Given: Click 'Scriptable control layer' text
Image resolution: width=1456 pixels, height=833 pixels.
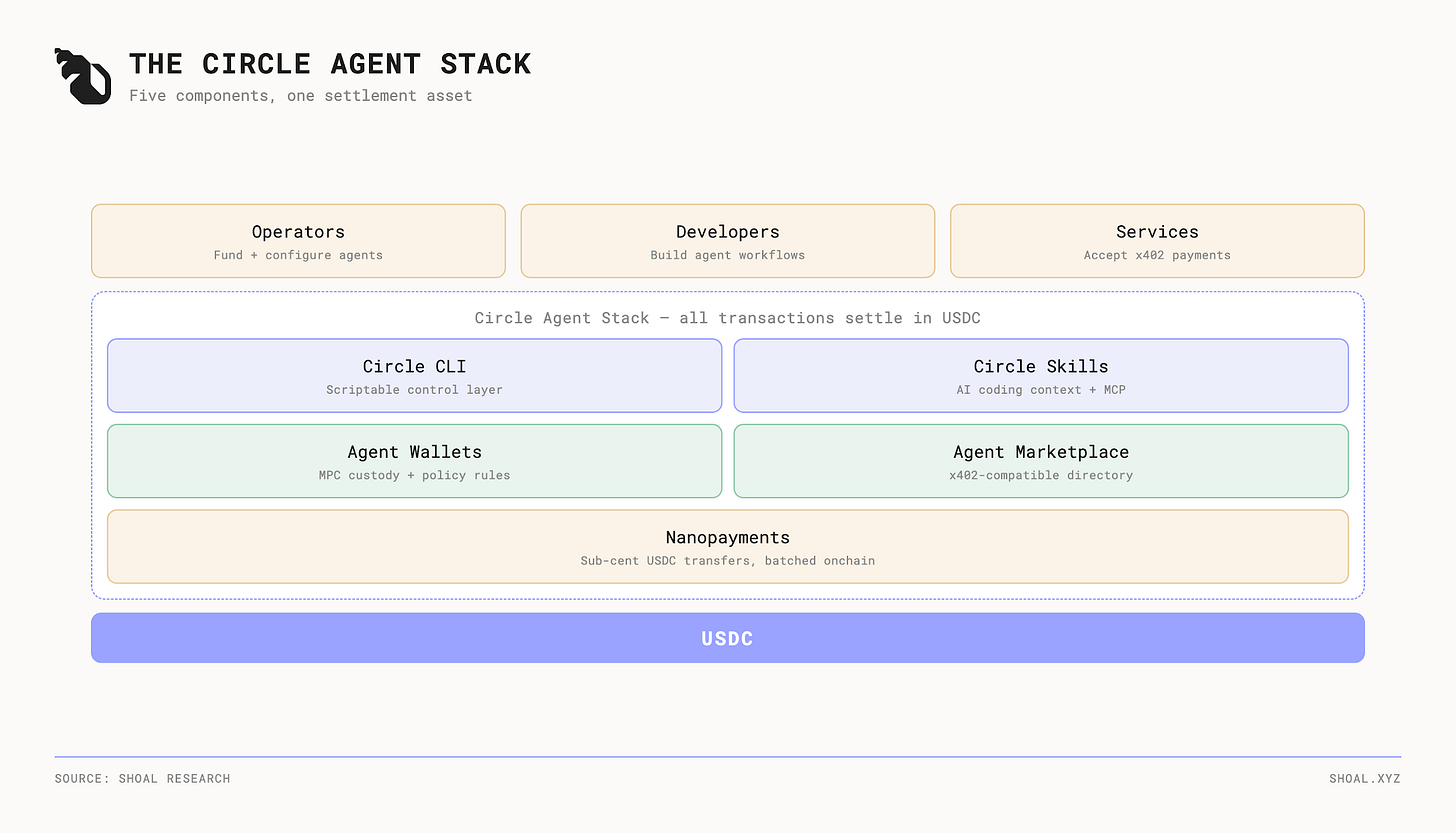Looking at the screenshot, I should click(414, 390).
